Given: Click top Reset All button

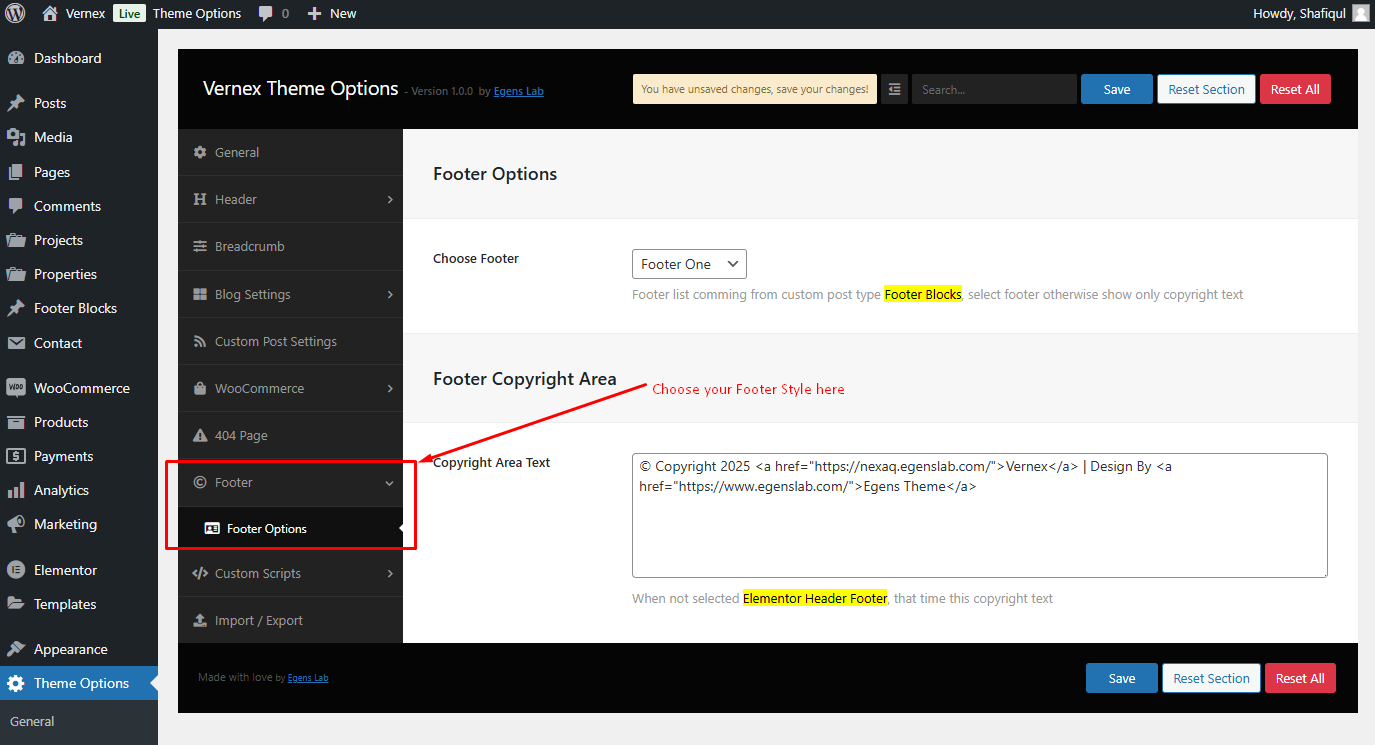Looking at the screenshot, I should [x=1295, y=89].
